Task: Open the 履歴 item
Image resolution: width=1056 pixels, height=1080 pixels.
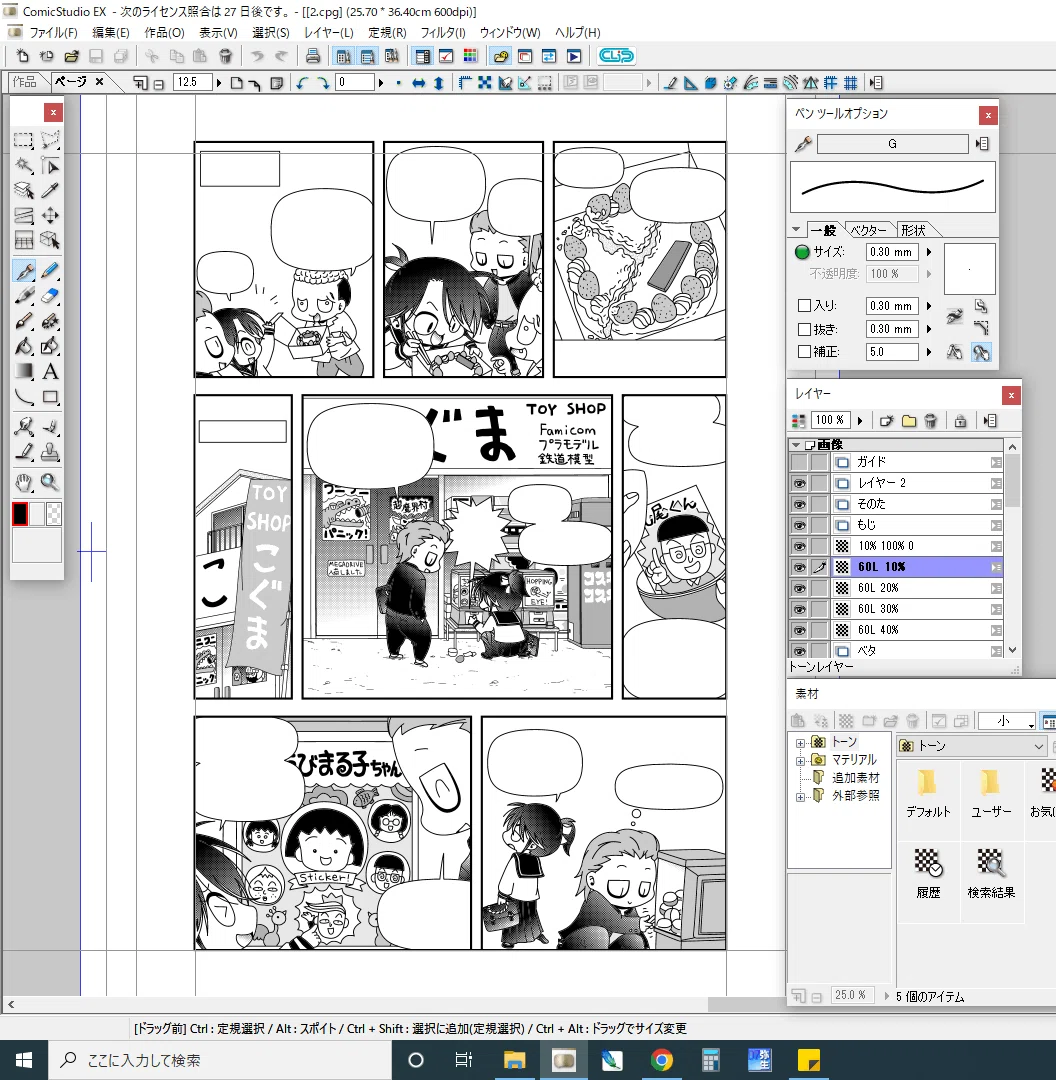Action: [x=928, y=873]
